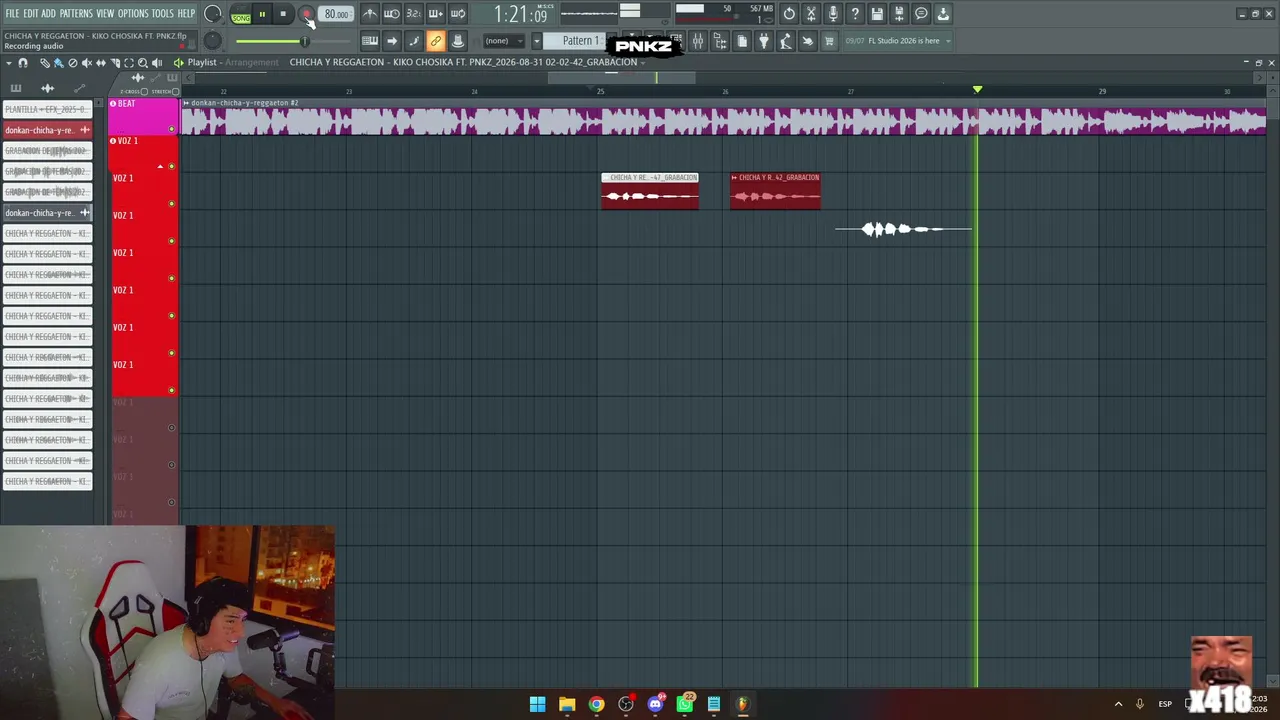Image resolution: width=1280 pixels, height=720 pixels.
Task: Open Windows Start menu
Action: (538, 704)
